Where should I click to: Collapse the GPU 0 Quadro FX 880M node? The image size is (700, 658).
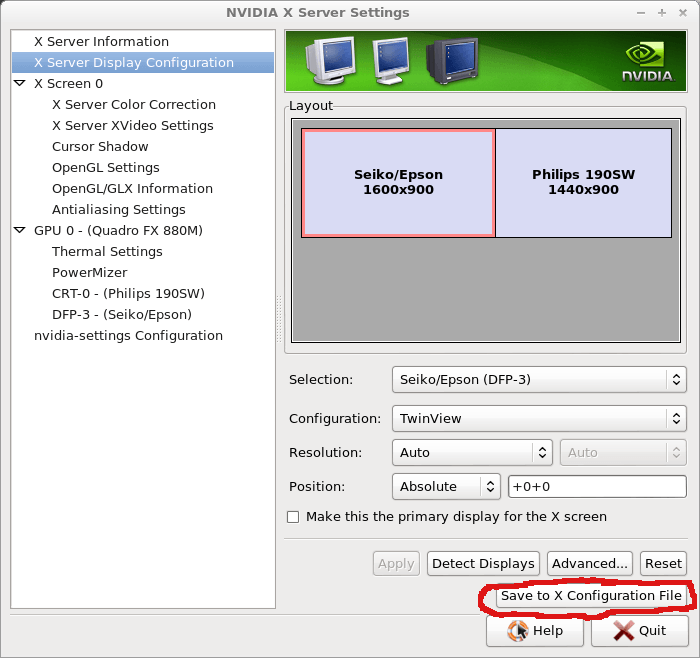point(20,230)
